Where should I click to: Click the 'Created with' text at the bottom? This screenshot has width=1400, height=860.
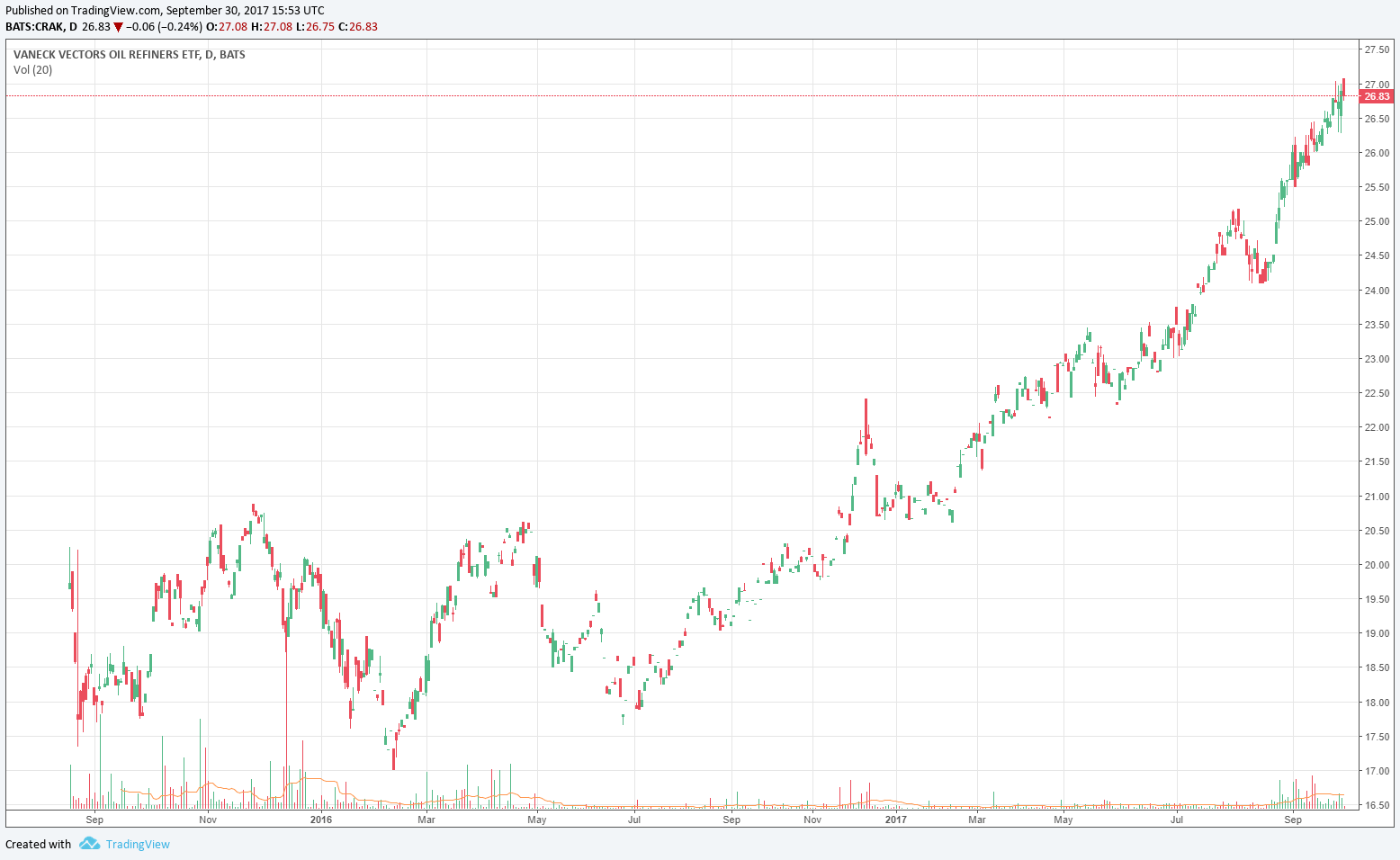(38, 845)
